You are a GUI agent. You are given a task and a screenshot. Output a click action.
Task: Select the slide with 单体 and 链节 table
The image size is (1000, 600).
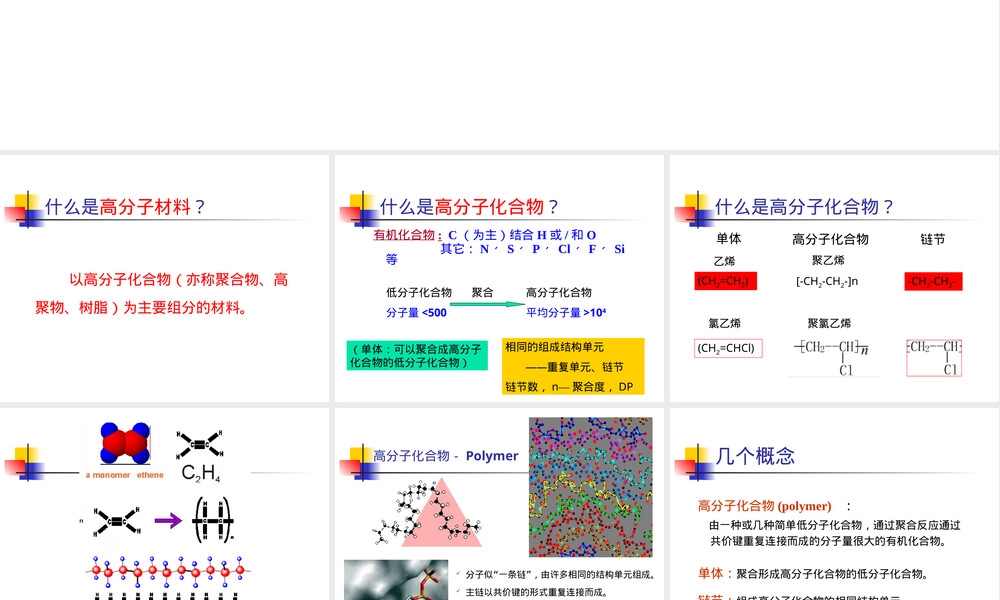834,278
